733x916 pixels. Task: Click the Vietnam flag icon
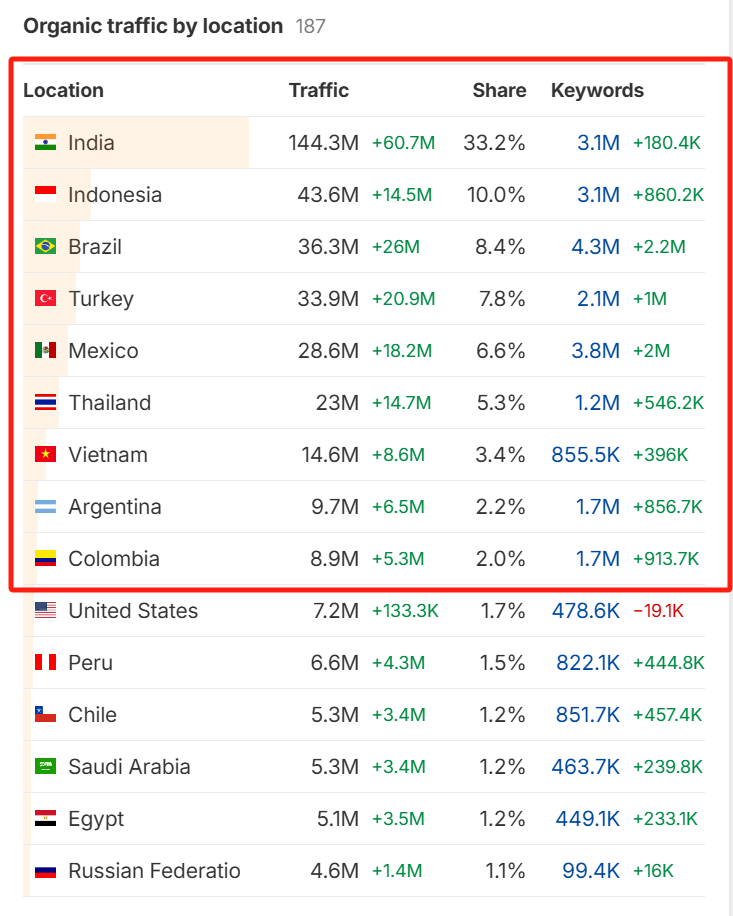(45, 455)
